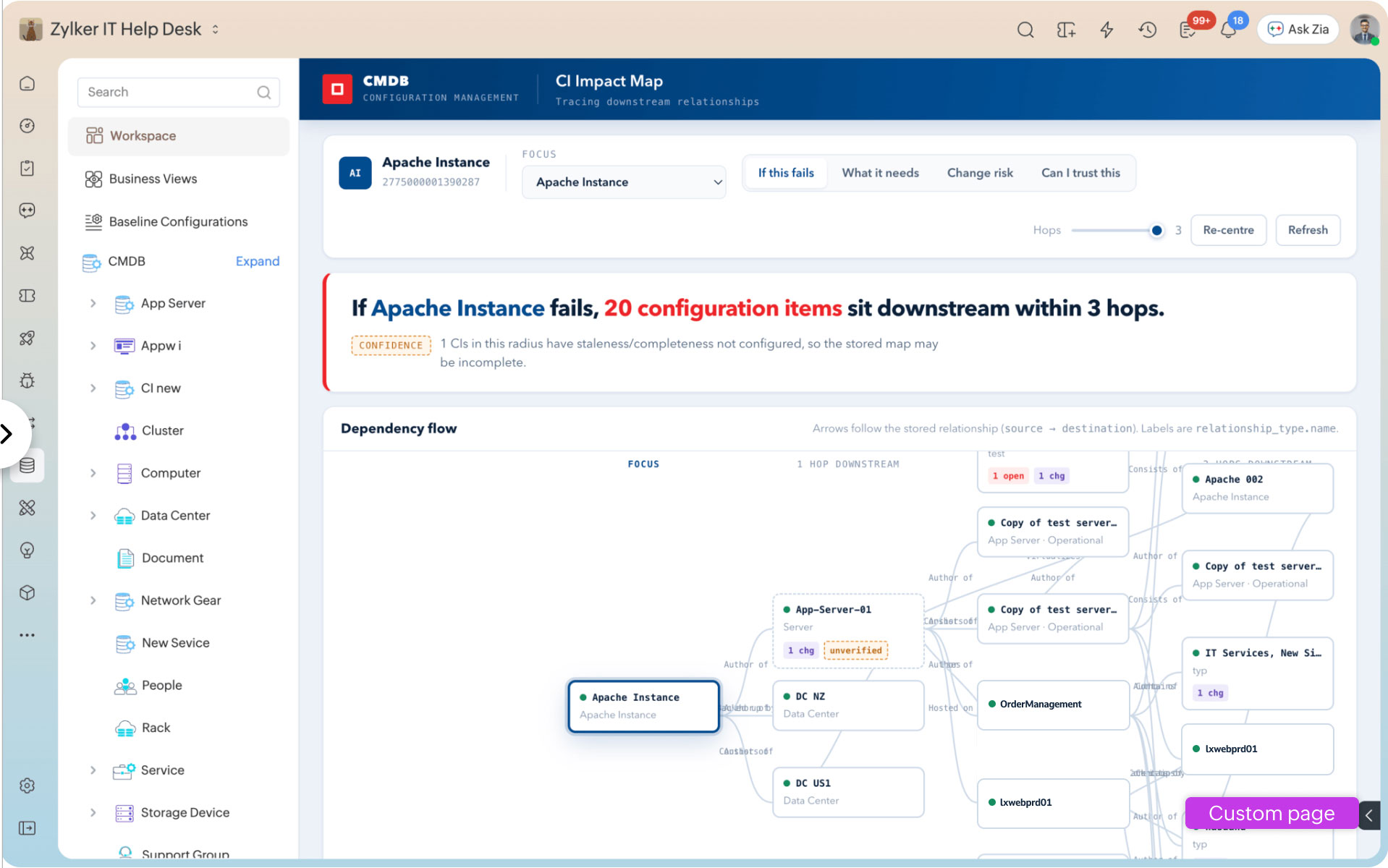Click the Refresh button
Viewport: 1388px width, 868px height.
click(1307, 230)
